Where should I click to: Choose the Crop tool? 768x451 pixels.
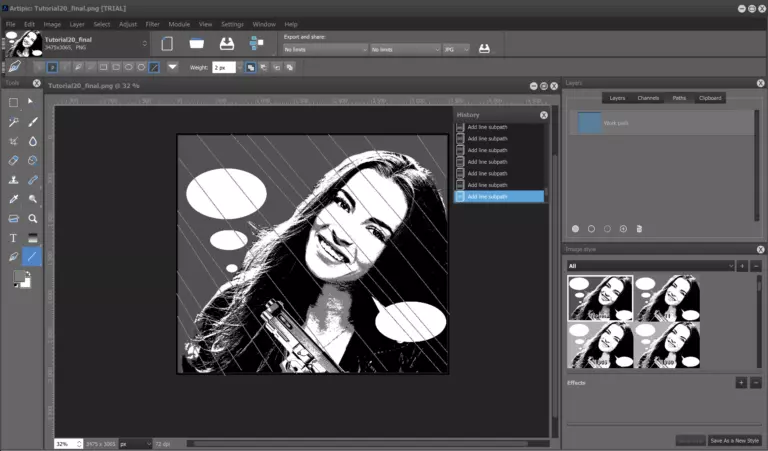point(14,141)
